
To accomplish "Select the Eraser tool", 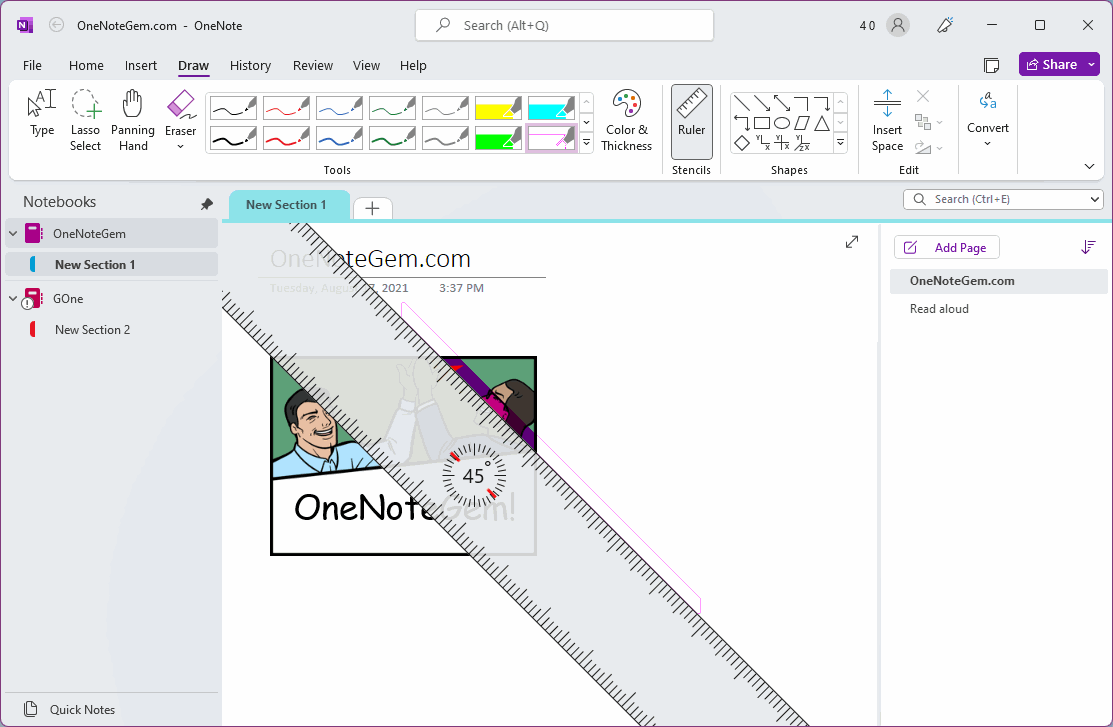I will click(x=180, y=113).
